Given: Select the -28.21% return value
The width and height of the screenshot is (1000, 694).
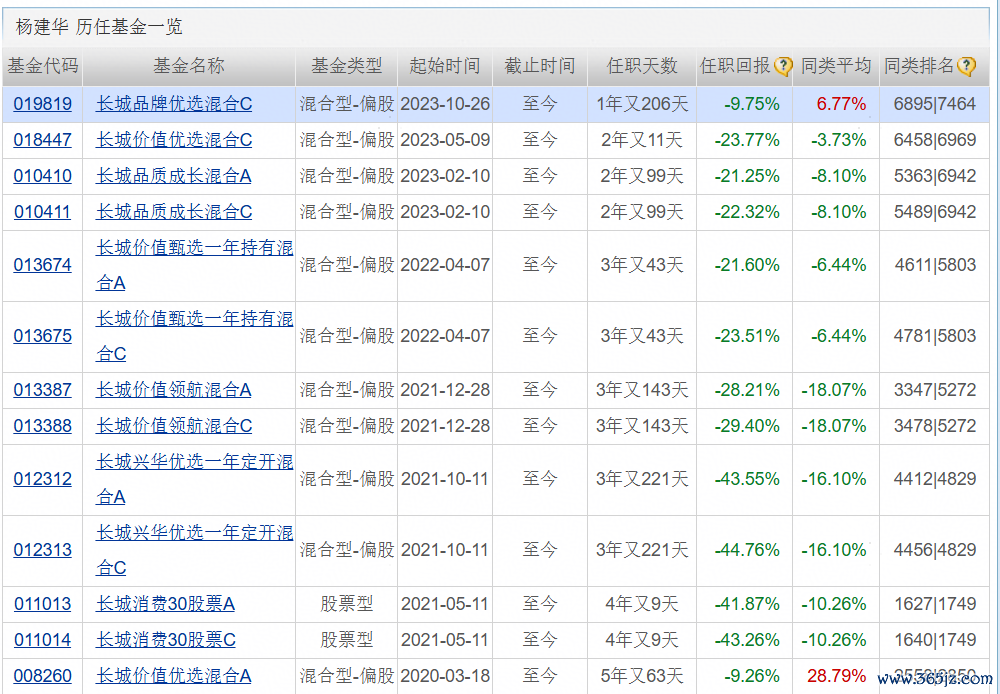Looking at the screenshot, I should click(747, 390).
